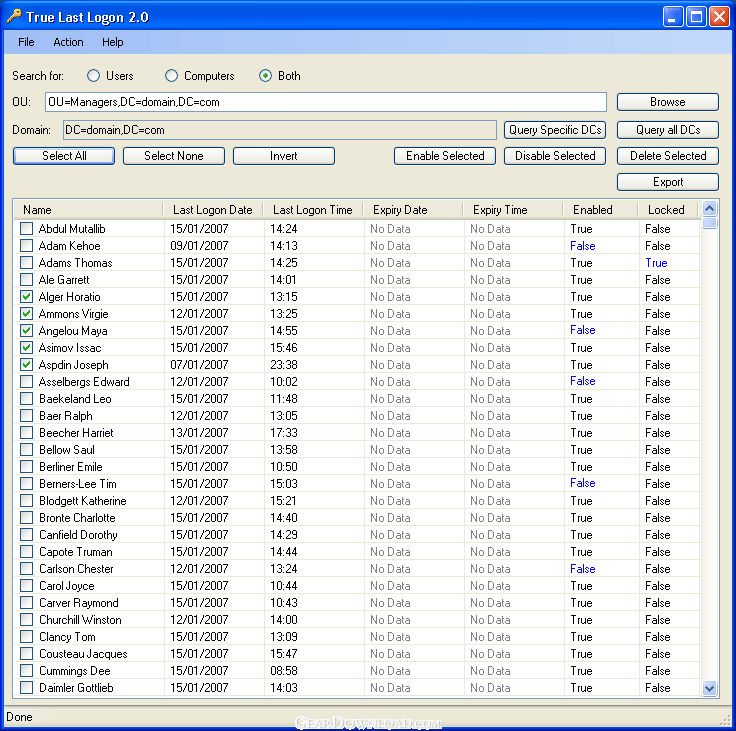736x731 pixels.
Task: Click the key icon in the title bar
Action: click(x=14, y=16)
